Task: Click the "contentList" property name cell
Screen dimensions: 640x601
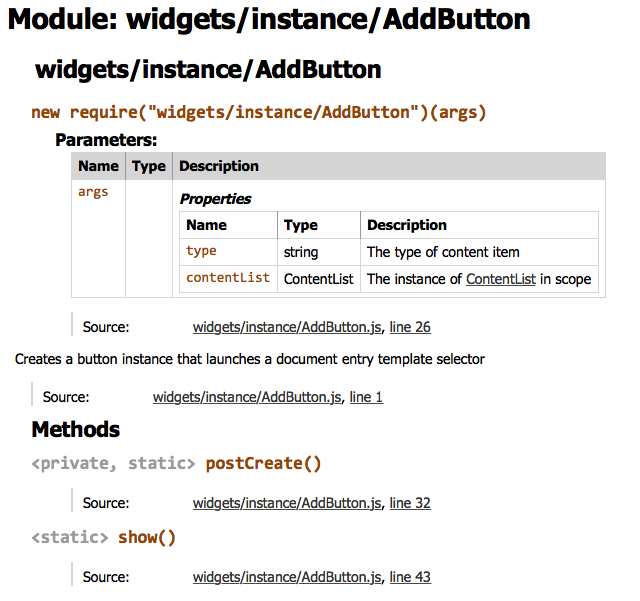Action: (x=228, y=278)
